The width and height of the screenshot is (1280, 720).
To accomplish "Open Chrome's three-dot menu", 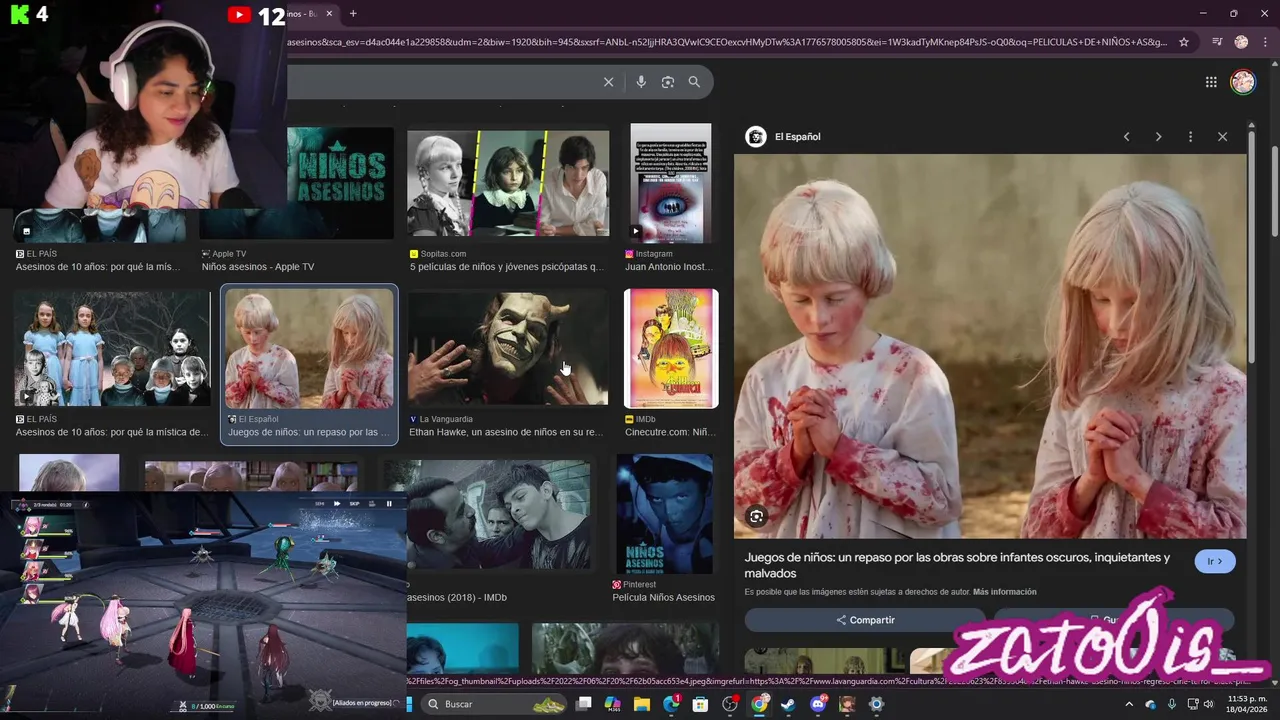I will click(1265, 42).
